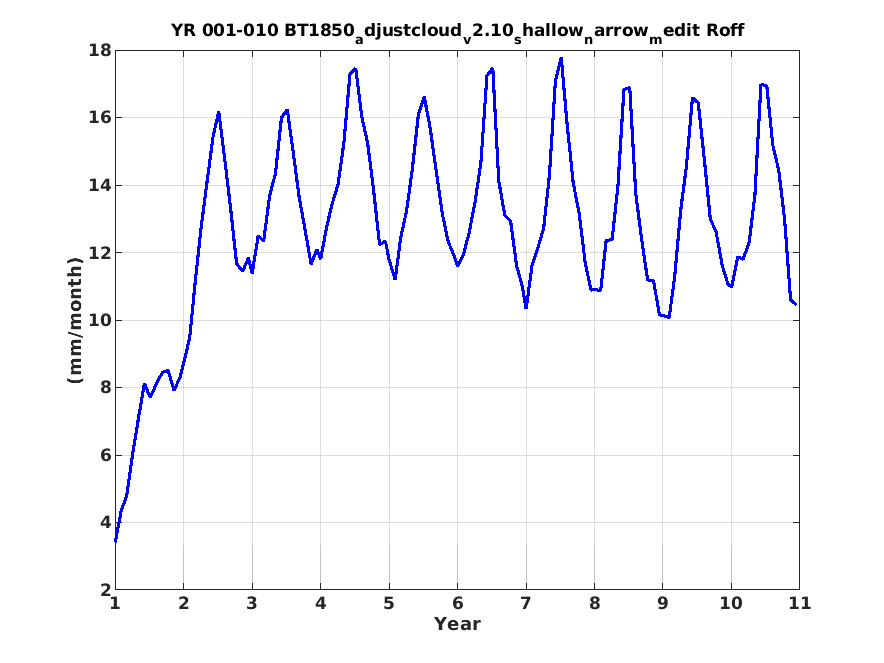The height and width of the screenshot is (663, 884).
Task: Click x-axis tick label '10'
Action: (731, 604)
